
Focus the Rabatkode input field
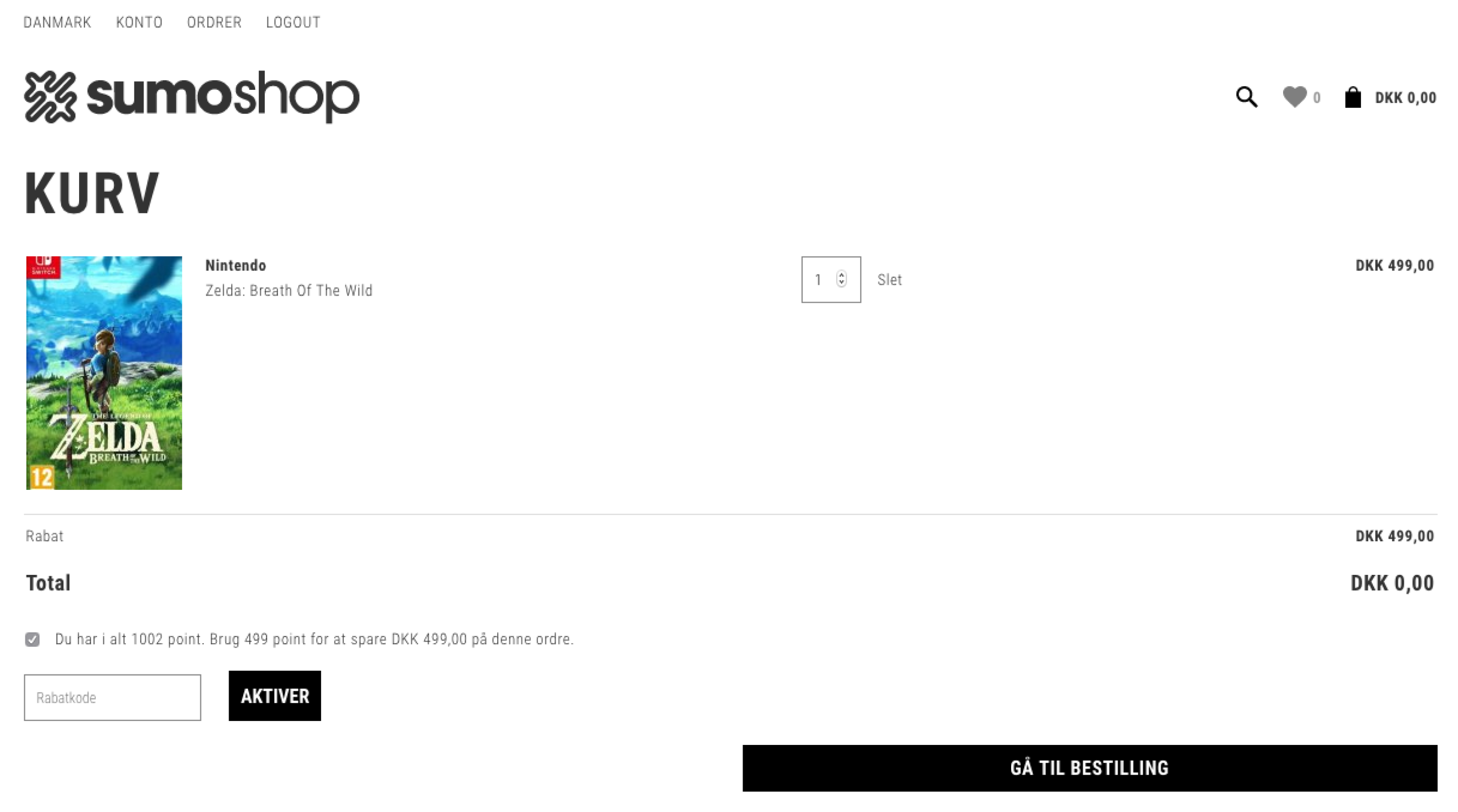click(x=113, y=697)
